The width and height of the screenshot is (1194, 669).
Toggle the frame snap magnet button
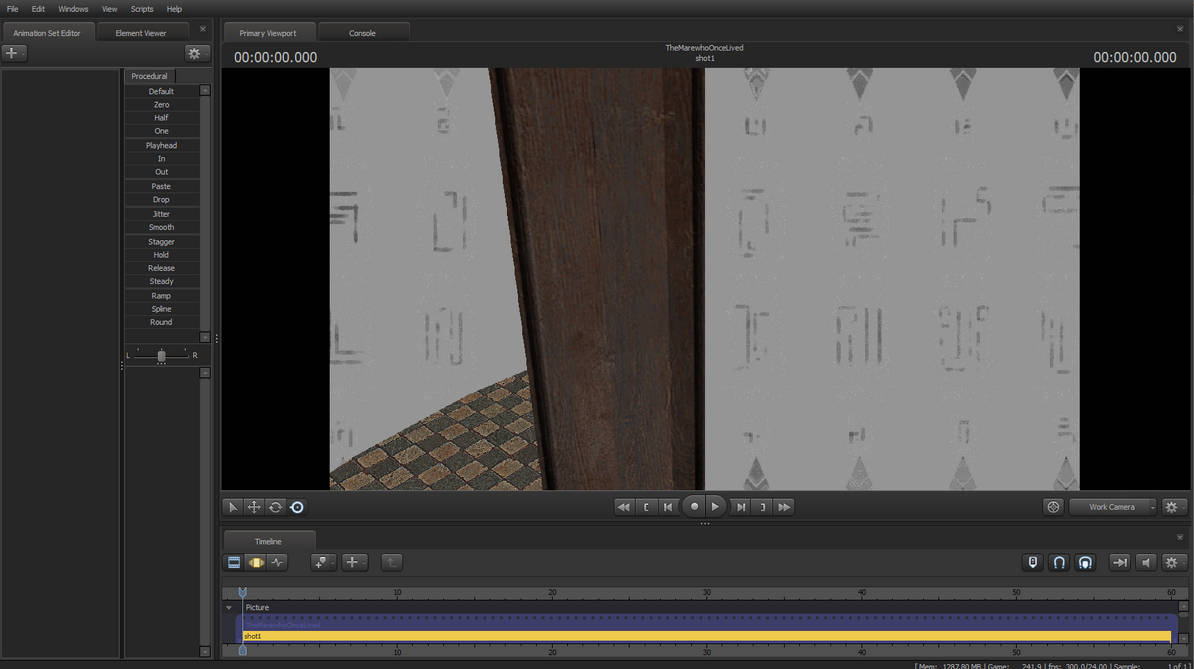point(1085,563)
